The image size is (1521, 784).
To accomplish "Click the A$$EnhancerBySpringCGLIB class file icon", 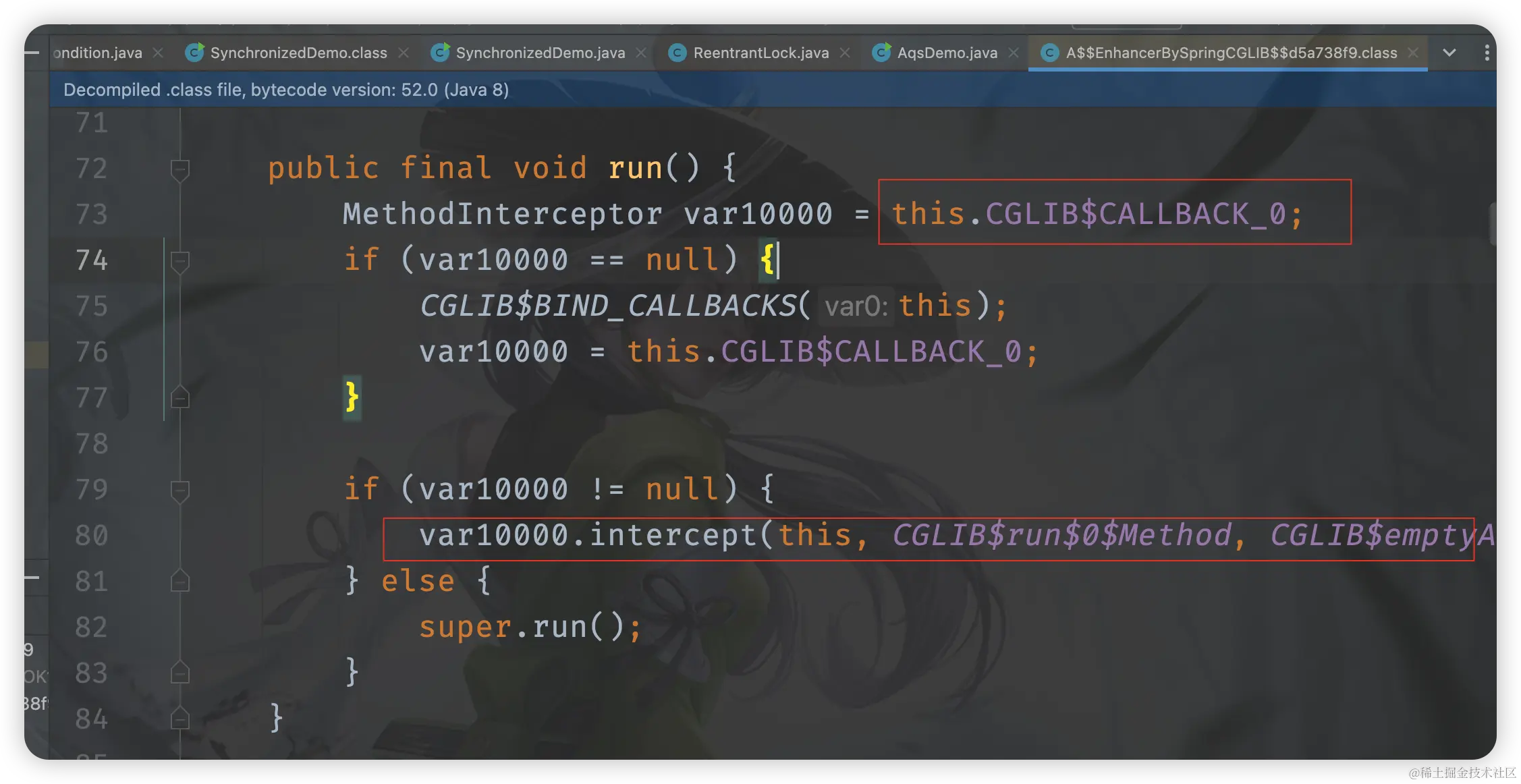I will [1049, 53].
